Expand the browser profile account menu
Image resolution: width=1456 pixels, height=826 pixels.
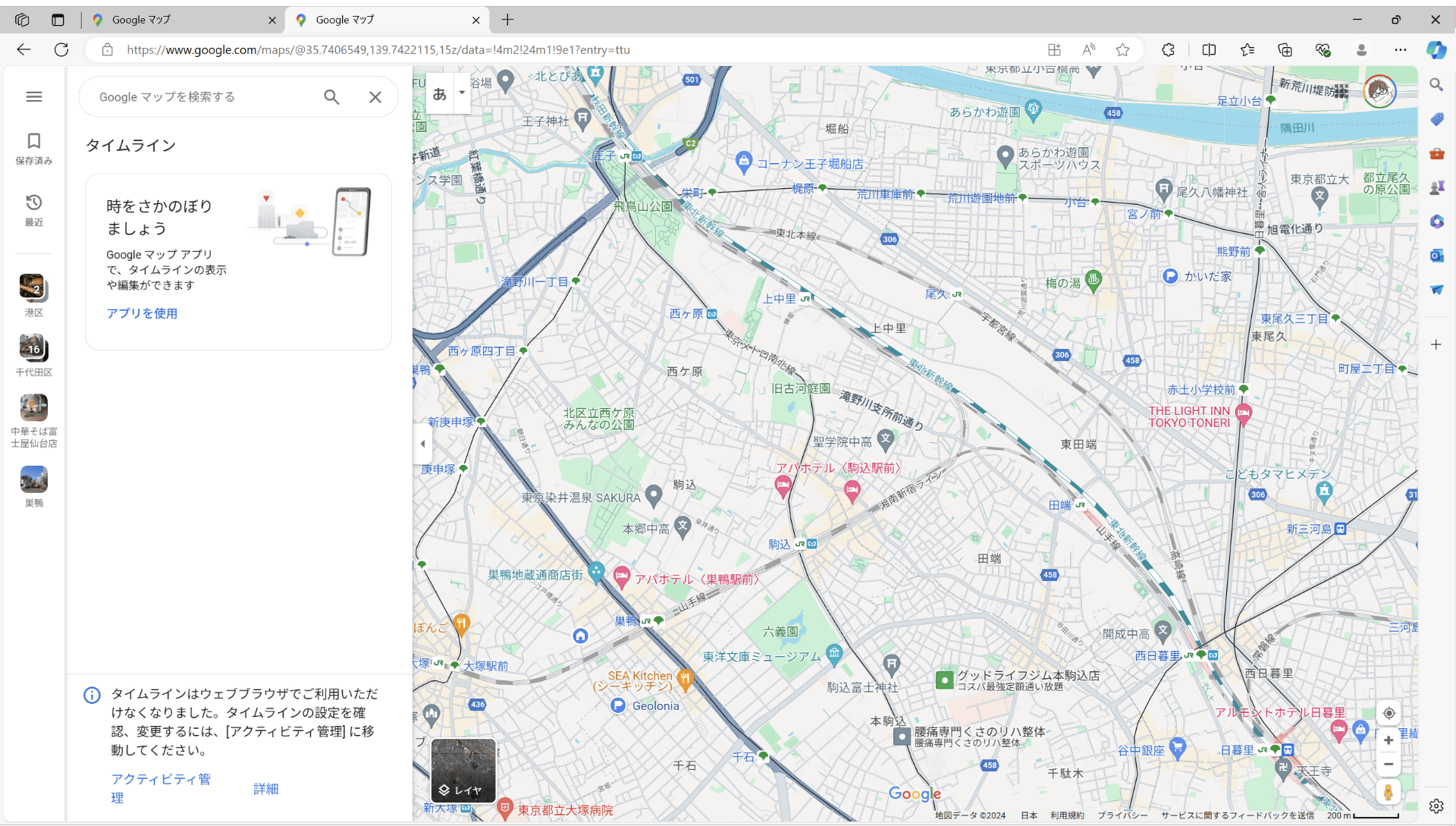coord(1361,50)
